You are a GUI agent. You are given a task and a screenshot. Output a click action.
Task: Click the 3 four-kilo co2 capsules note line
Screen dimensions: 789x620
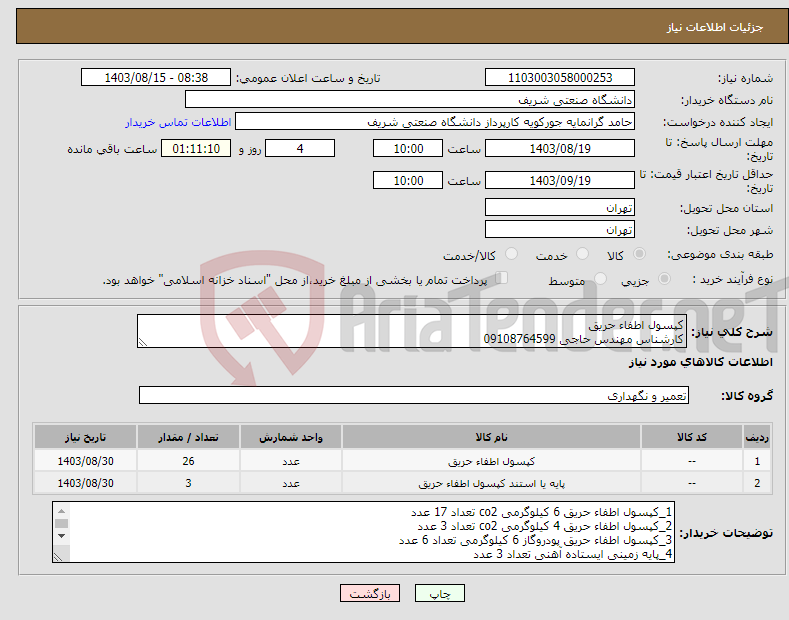click(x=544, y=526)
